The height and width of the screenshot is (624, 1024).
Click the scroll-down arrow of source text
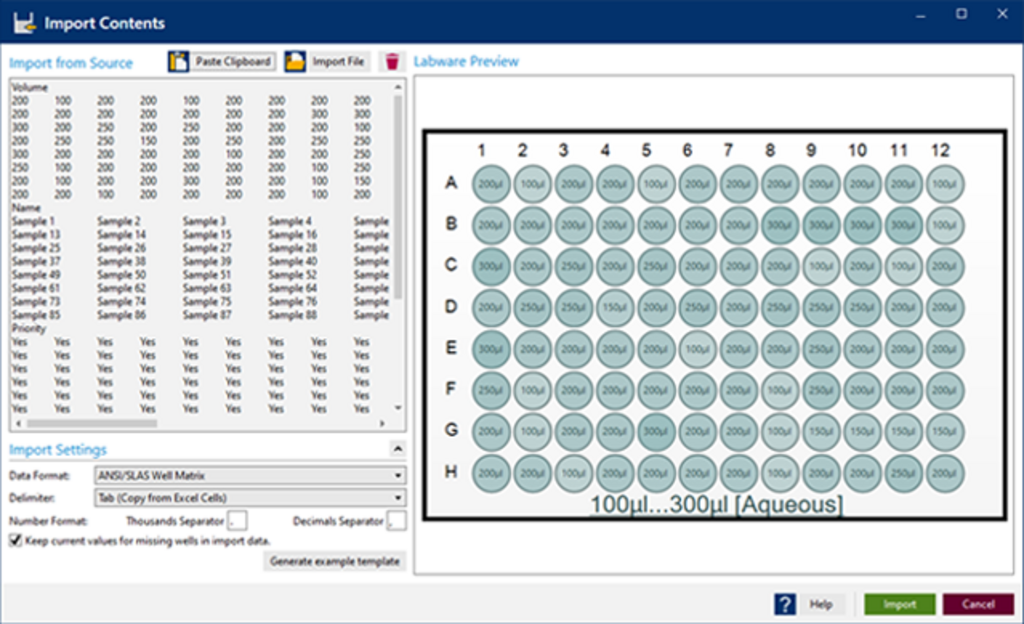(x=398, y=408)
